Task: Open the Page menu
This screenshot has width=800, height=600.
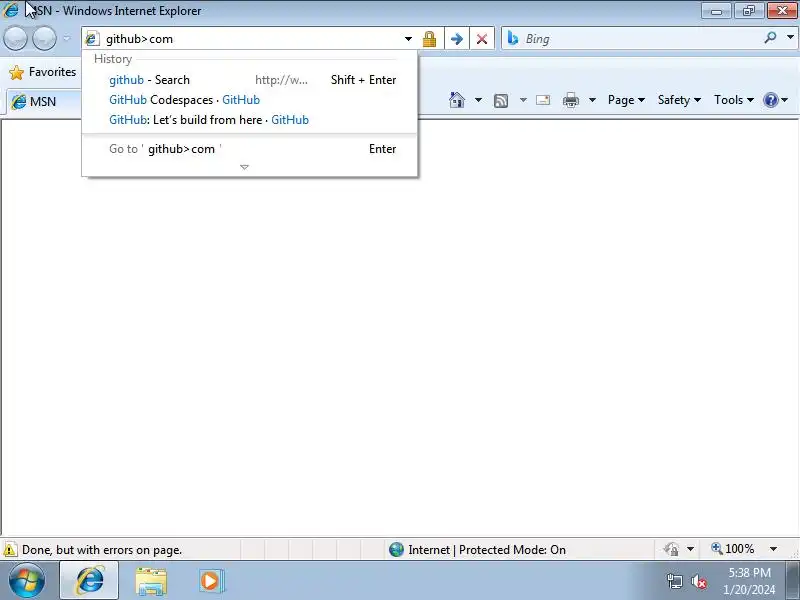Action: pos(626,100)
